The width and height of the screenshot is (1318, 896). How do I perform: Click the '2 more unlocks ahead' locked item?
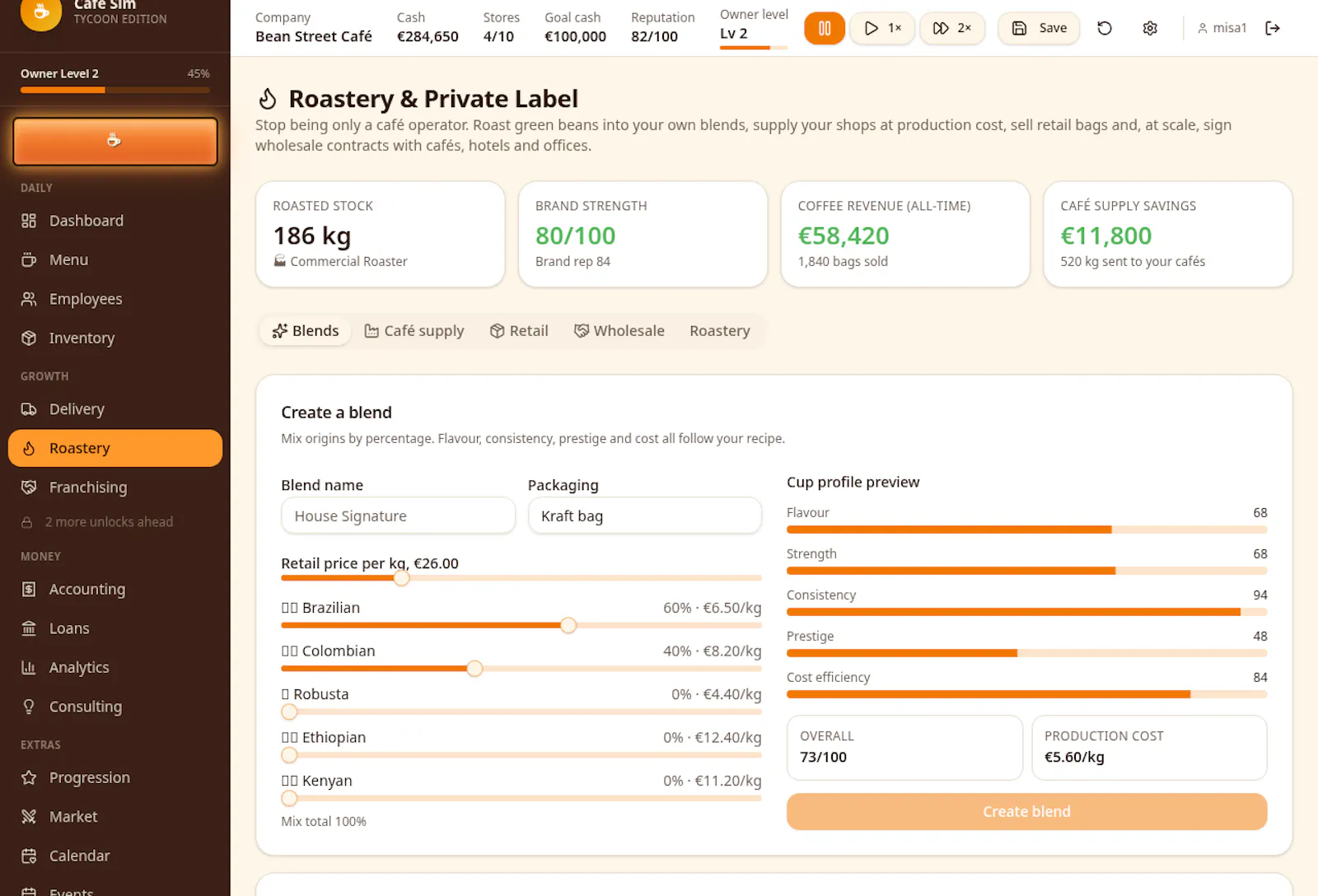tap(109, 522)
